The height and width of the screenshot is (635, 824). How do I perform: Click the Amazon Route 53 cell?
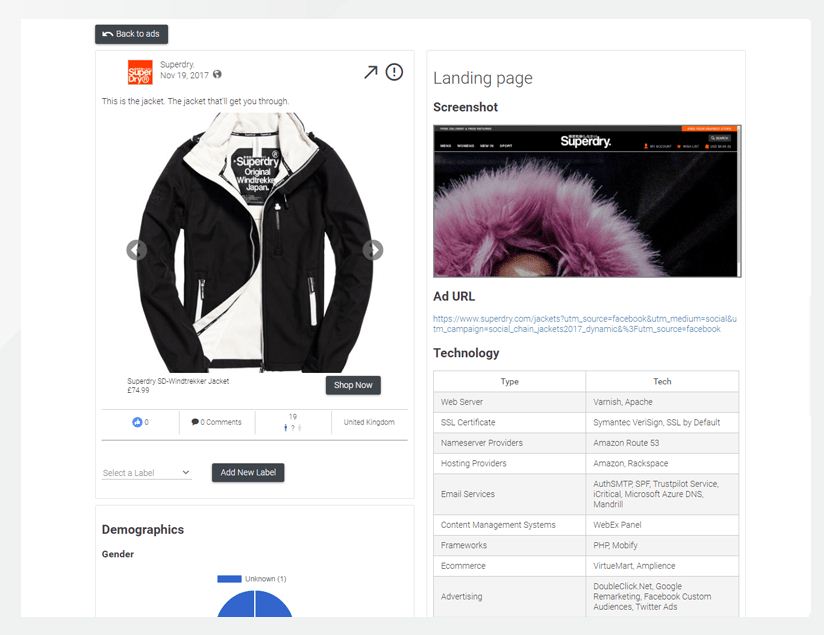click(662, 443)
